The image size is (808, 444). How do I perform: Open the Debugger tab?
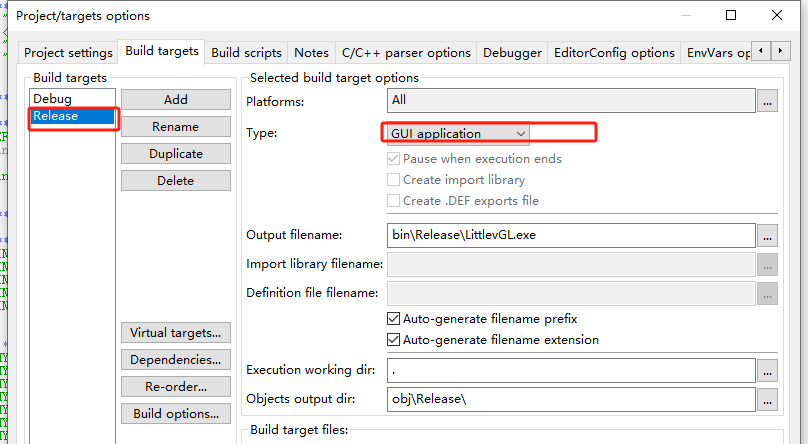pos(512,53)
